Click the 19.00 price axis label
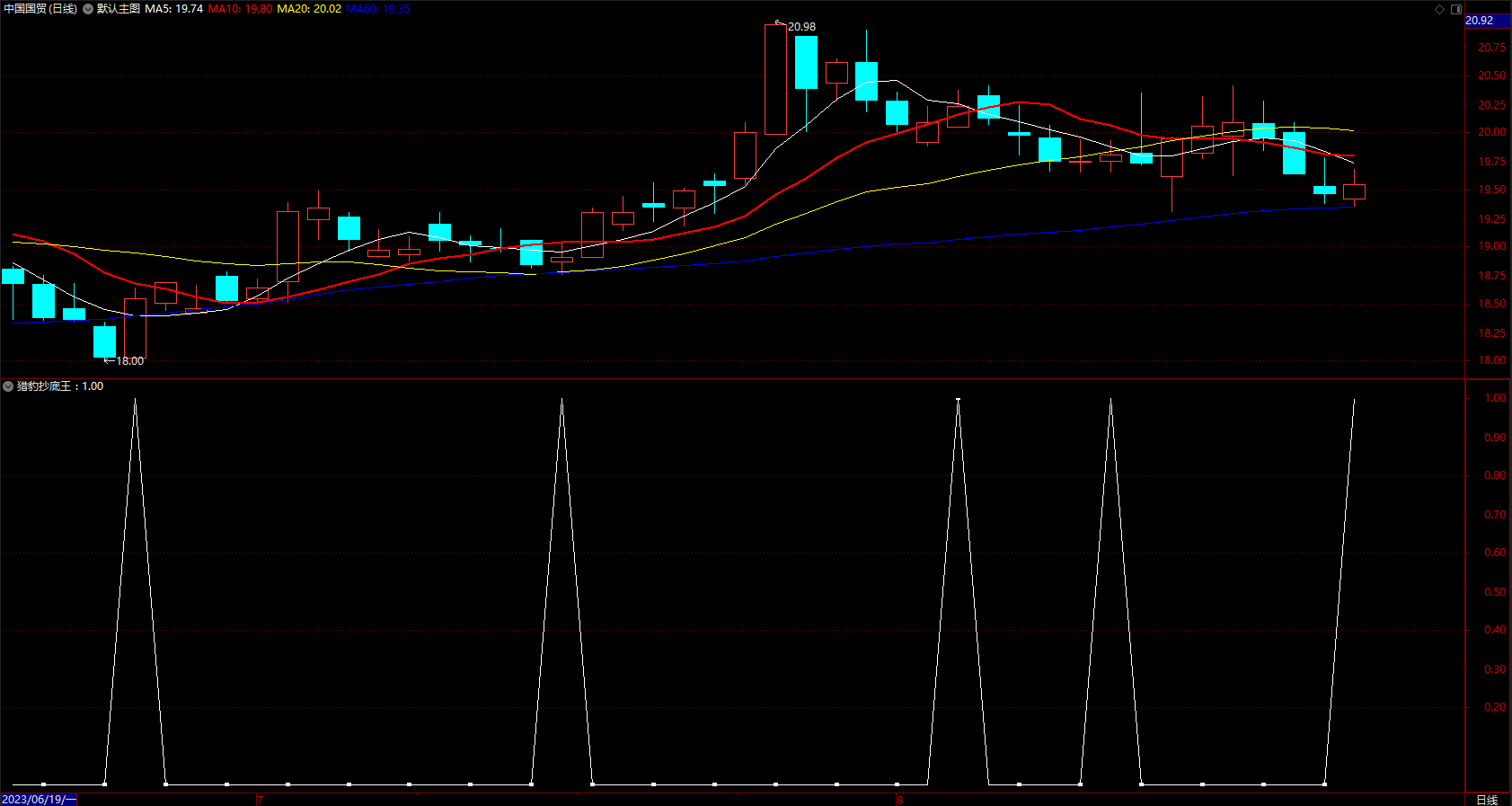Screen dimensions: 1512x806 coord(1492,246)
